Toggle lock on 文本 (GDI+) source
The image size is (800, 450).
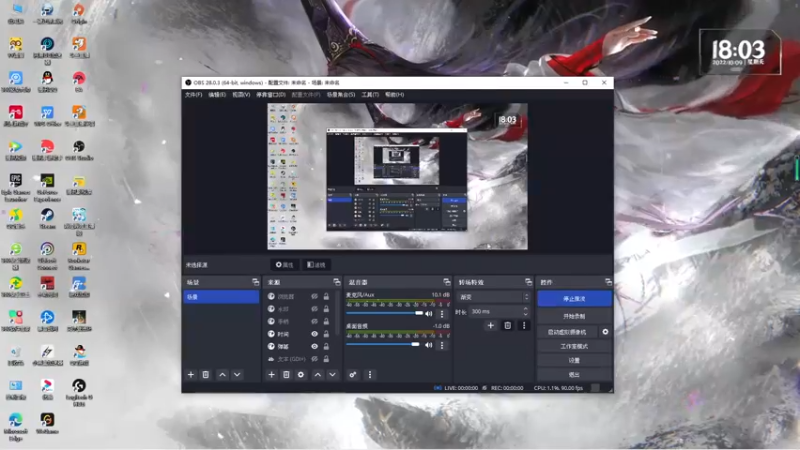326,359
